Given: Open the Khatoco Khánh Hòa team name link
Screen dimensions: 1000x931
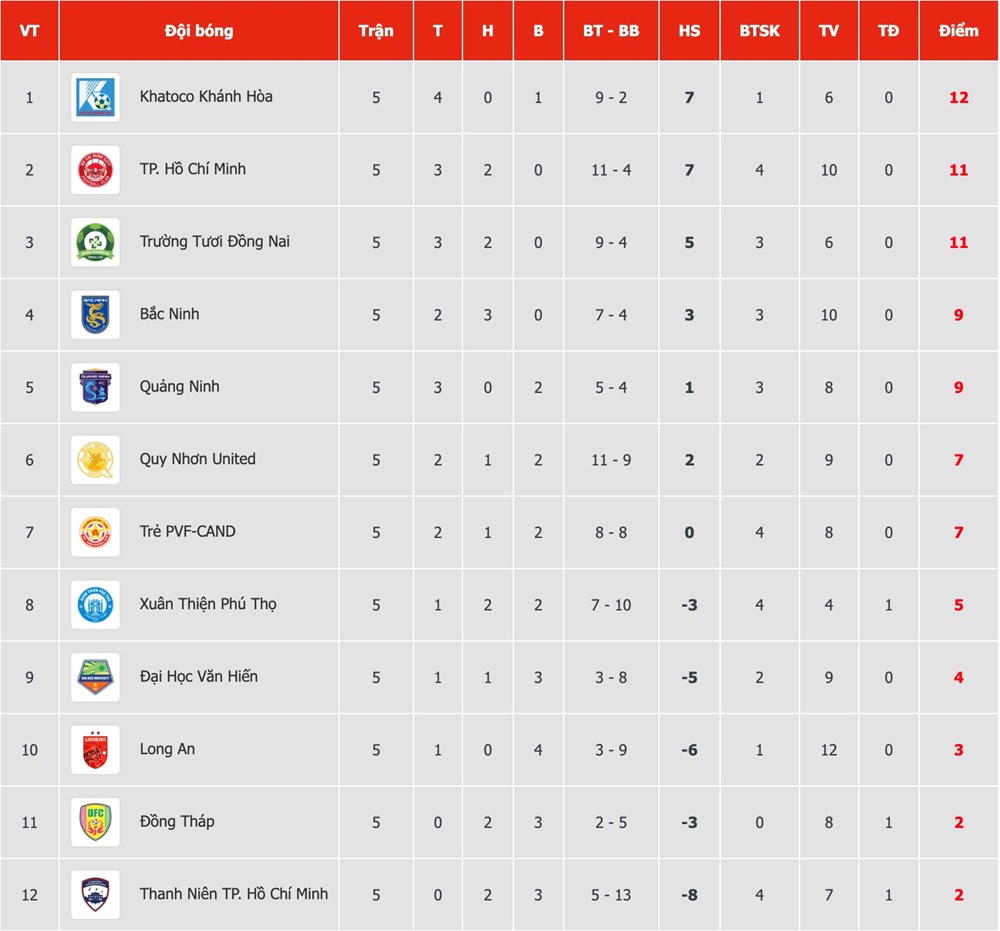Looking at the screenshot, I should point(206,97).
